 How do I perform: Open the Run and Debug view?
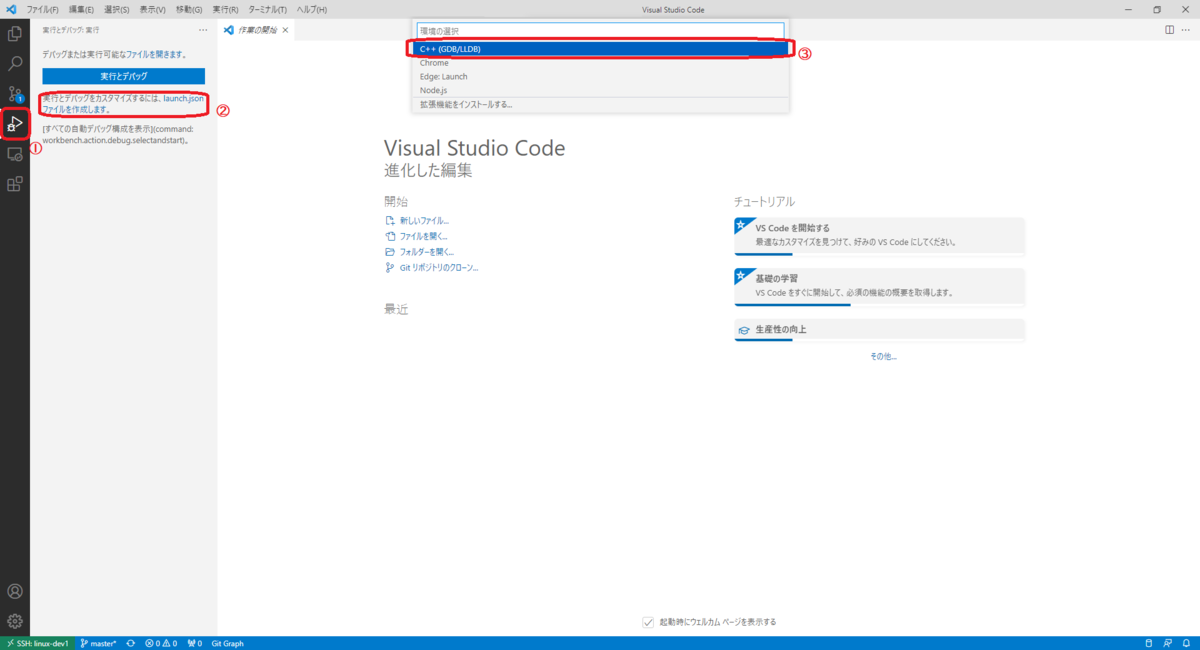pyautogui.click(x=15, y=124)
